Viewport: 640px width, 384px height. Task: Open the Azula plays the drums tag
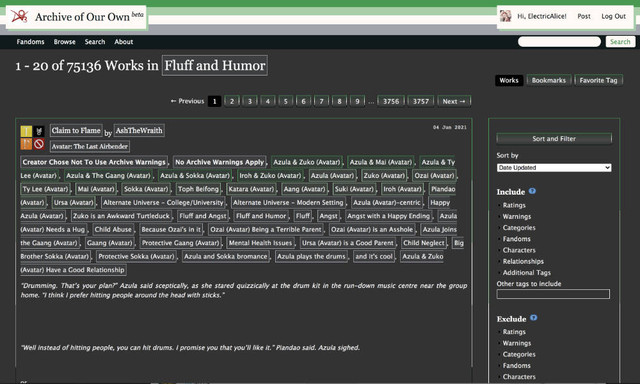[x=311, y=256]
